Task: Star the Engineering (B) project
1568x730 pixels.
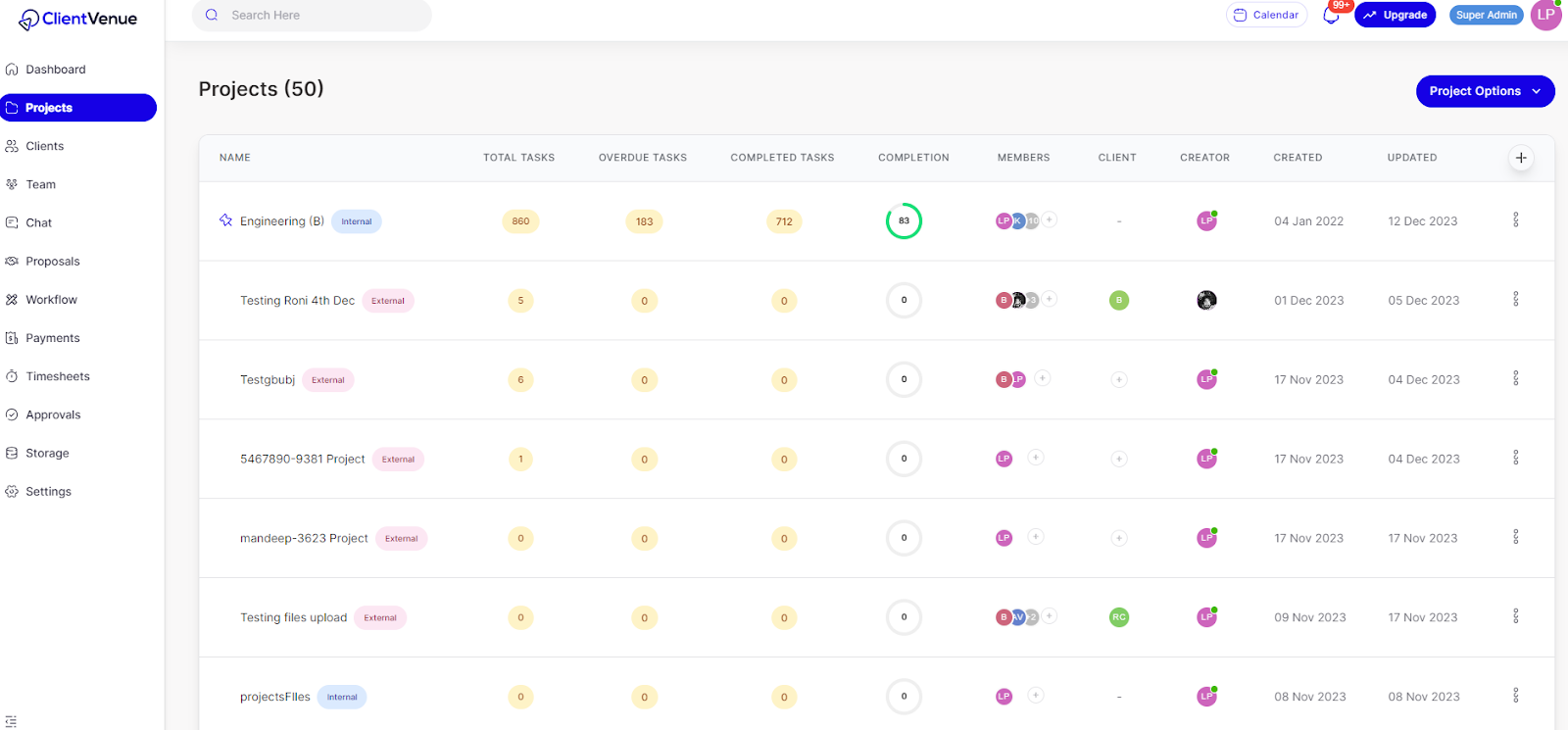Action: coord(225,220)
